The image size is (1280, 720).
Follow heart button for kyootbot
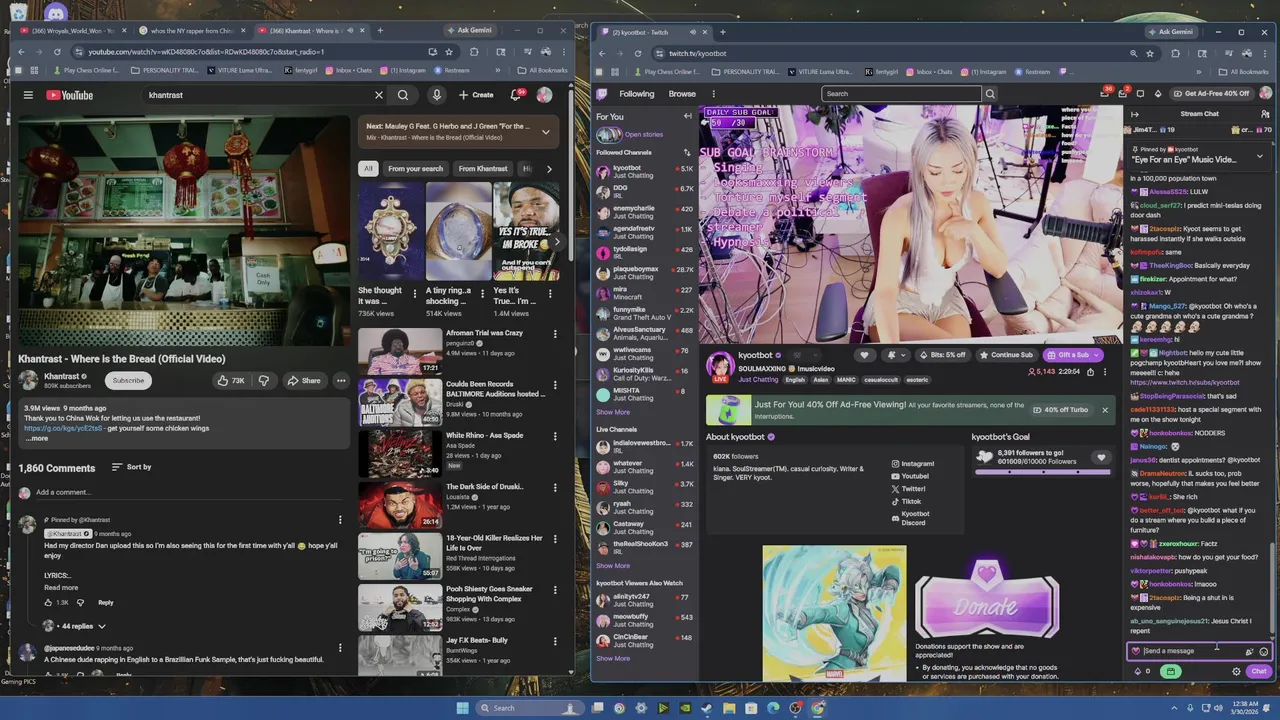point(865,355)
